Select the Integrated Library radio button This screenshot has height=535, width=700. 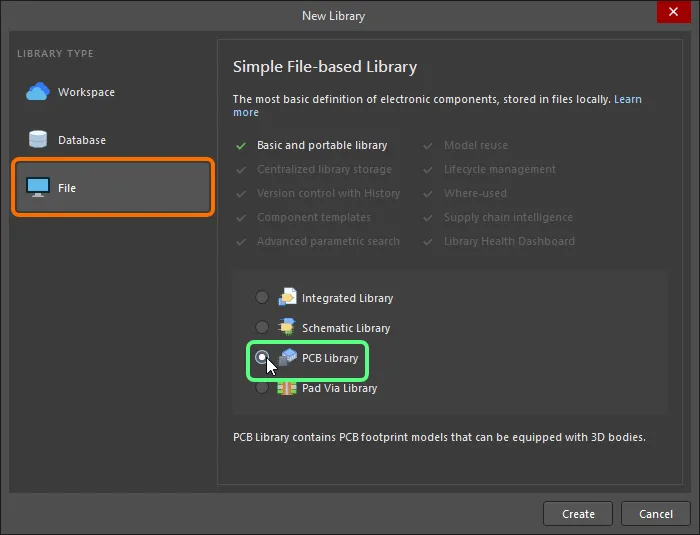(262, 298)
